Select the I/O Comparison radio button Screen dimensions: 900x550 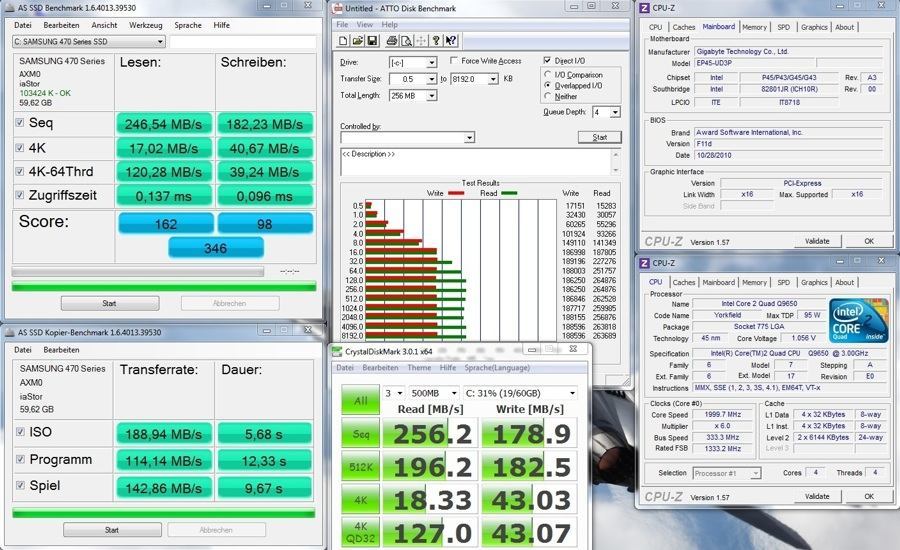548,75
